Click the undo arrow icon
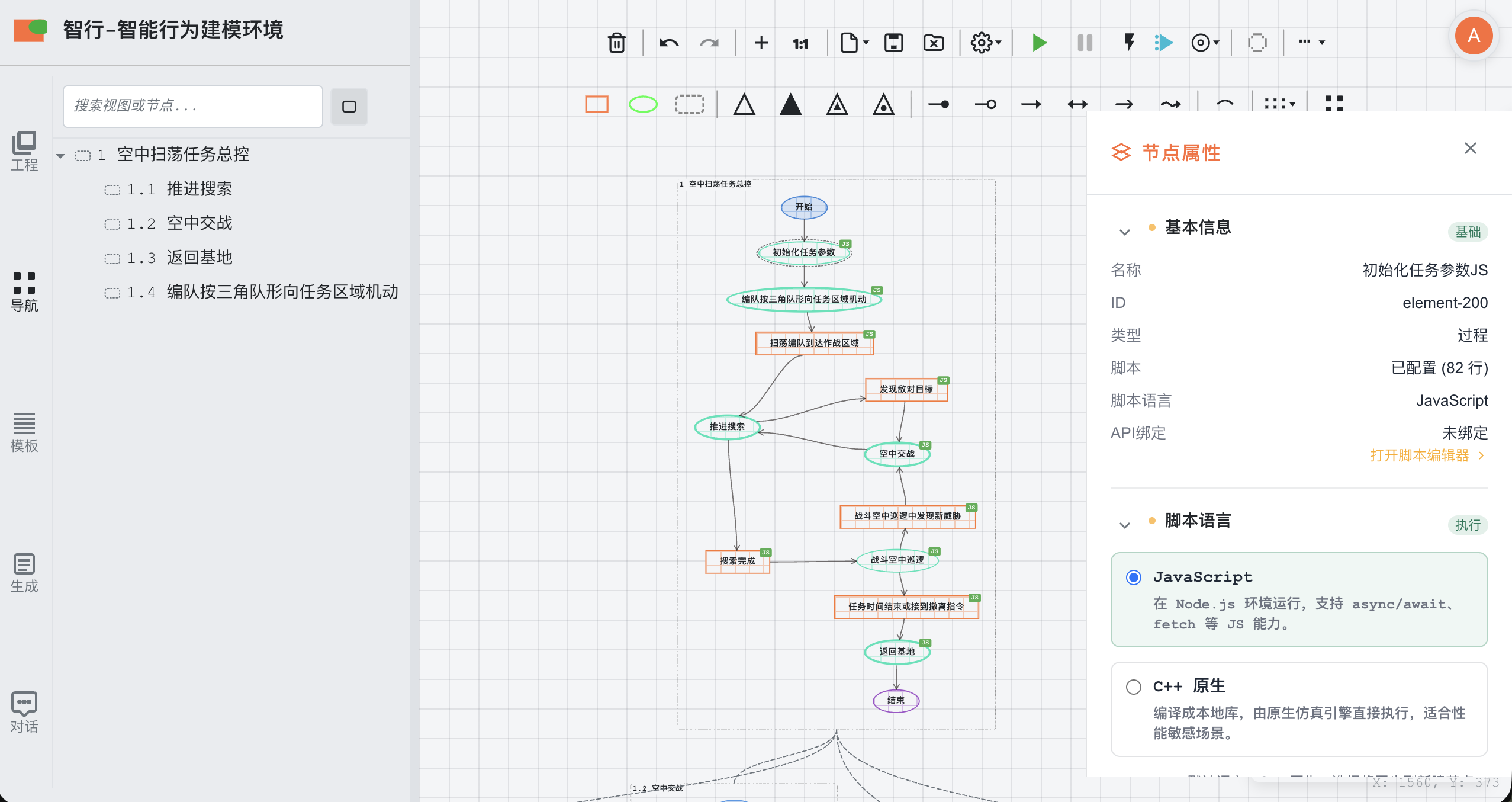 coord(668,43)
